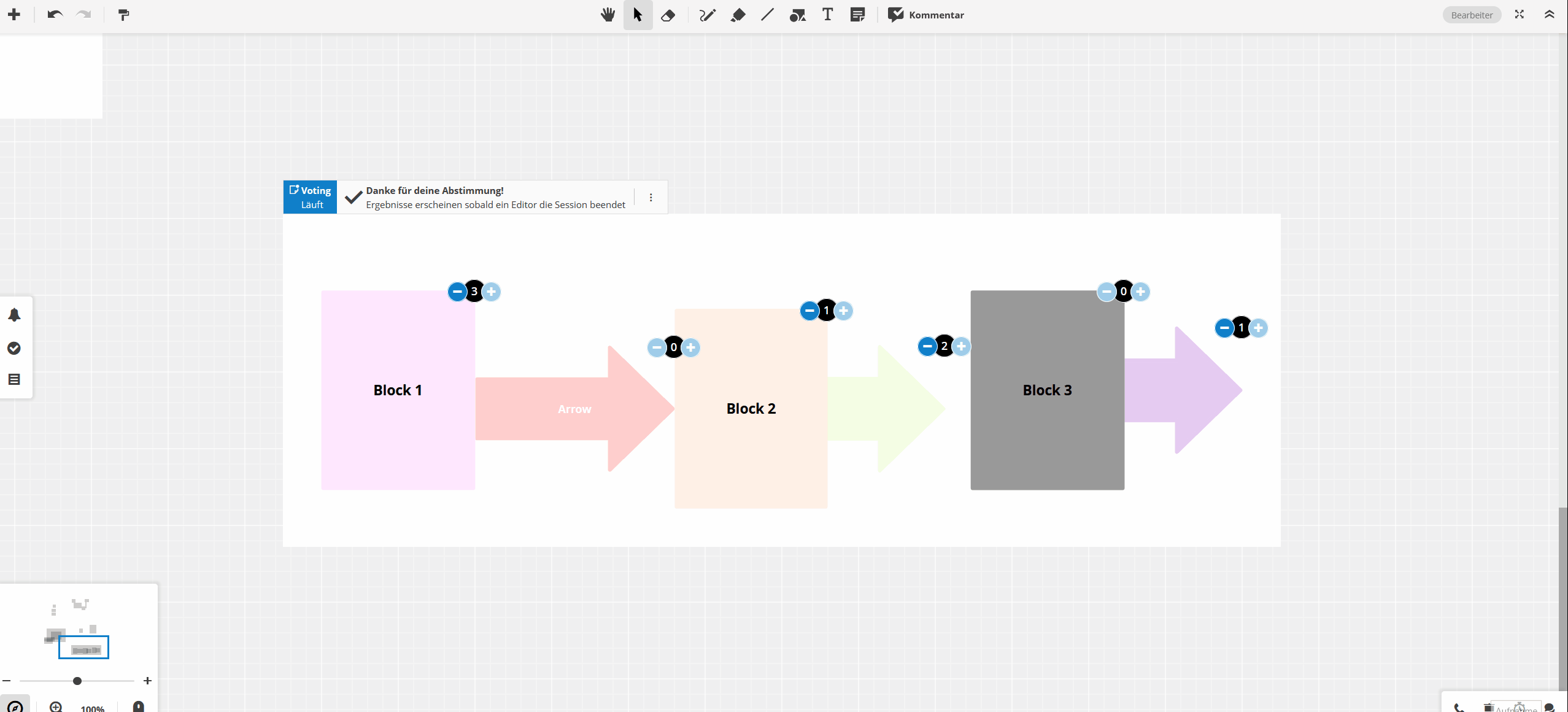Click the vote count 2 badge
This screenshot has height=712, width=1568.
click(944, 347)
